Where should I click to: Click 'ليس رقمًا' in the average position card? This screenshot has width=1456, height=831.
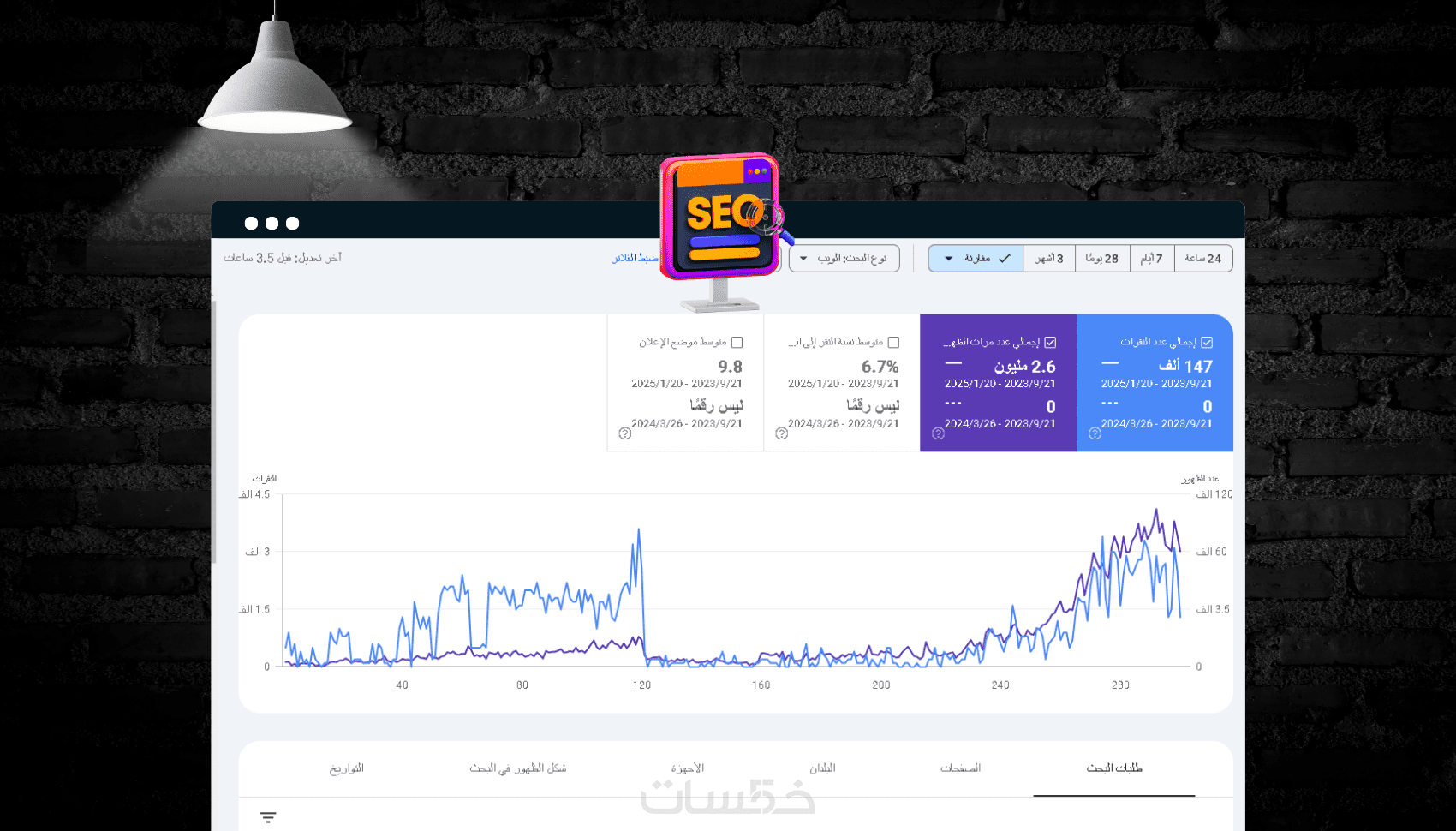click(x=716, y=405)
